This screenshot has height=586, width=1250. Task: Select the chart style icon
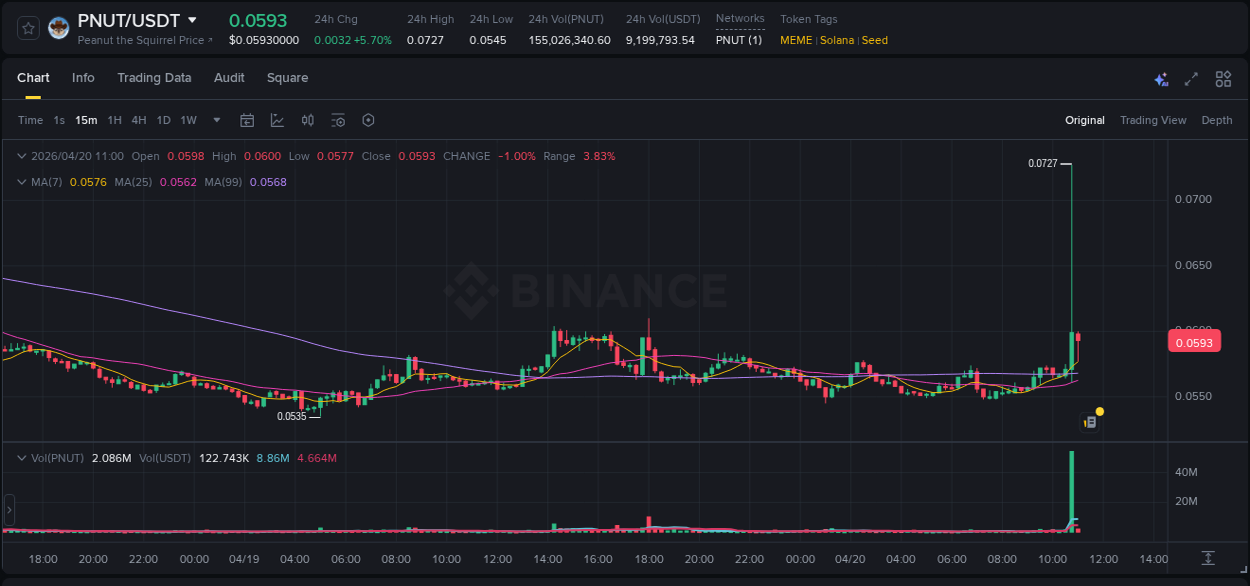tap(276, 120)
